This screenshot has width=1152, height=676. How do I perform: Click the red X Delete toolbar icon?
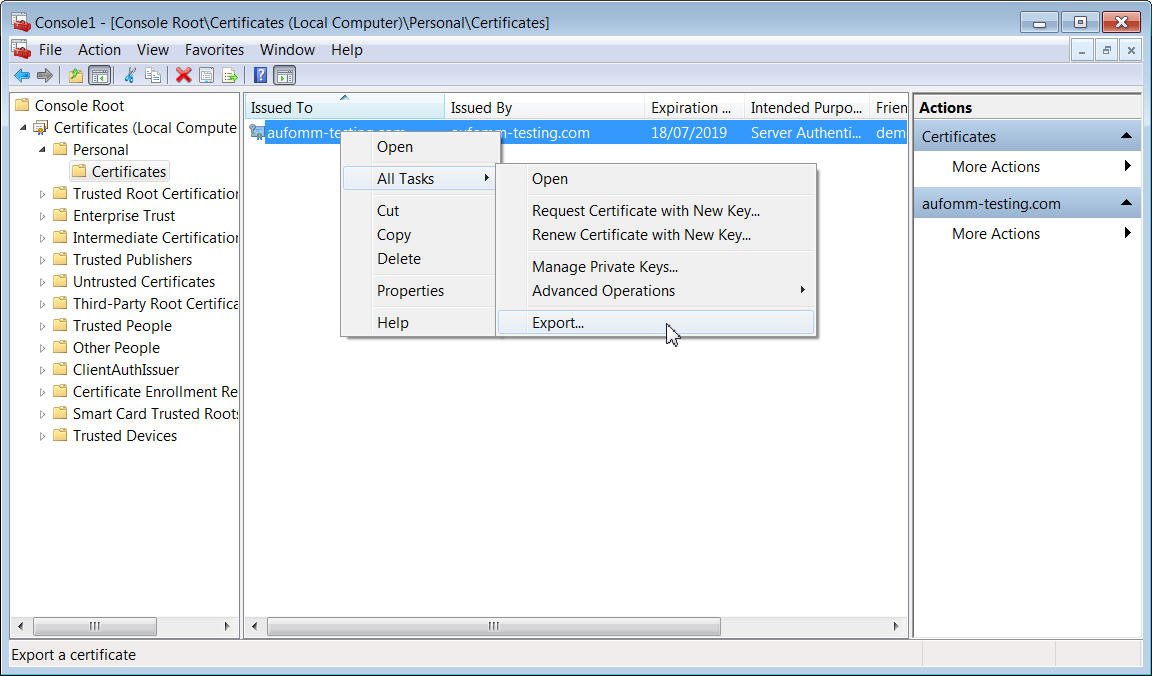tap(184, 75)
